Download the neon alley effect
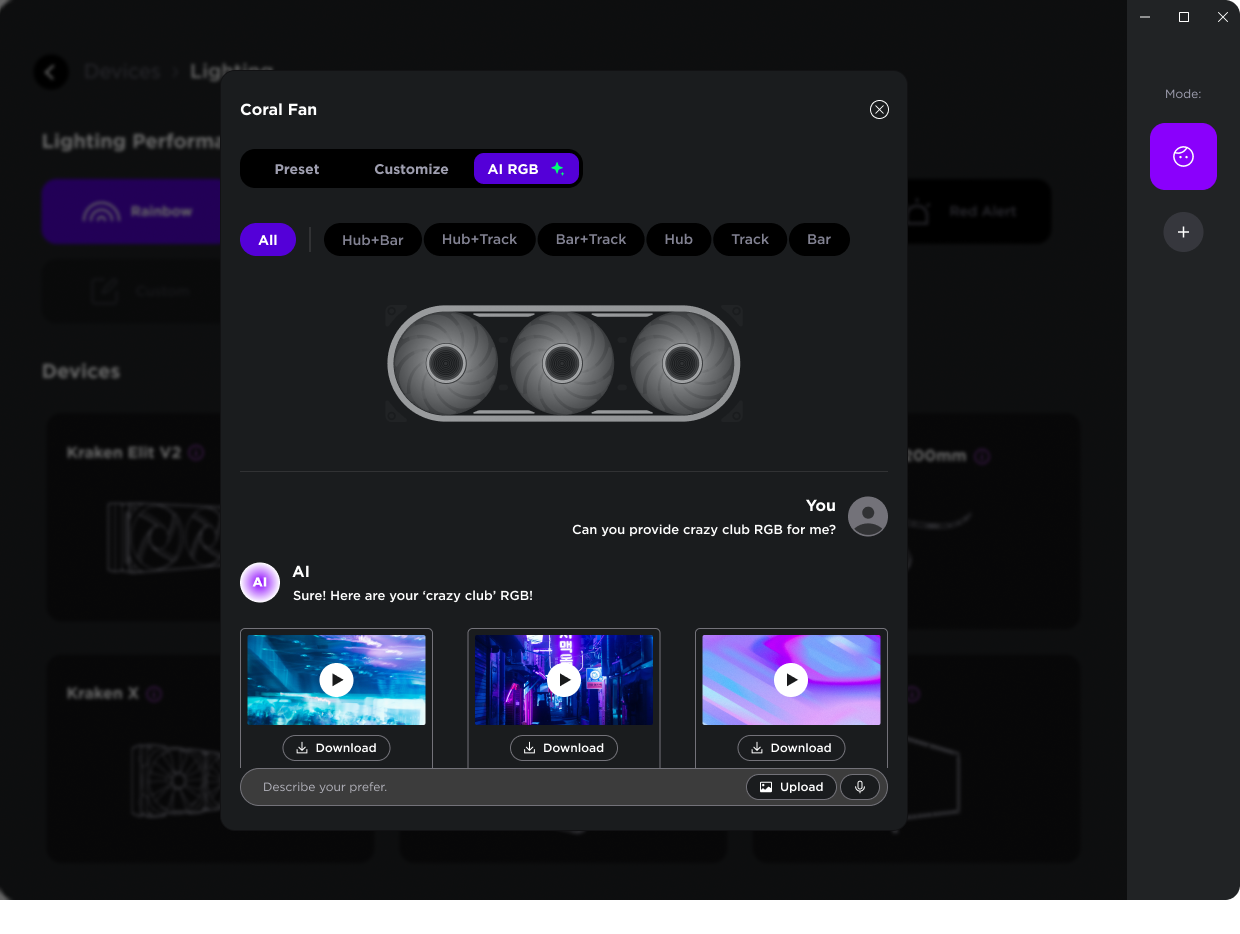Viewport: 1240px width, 934px height. [x=564, y=748]
